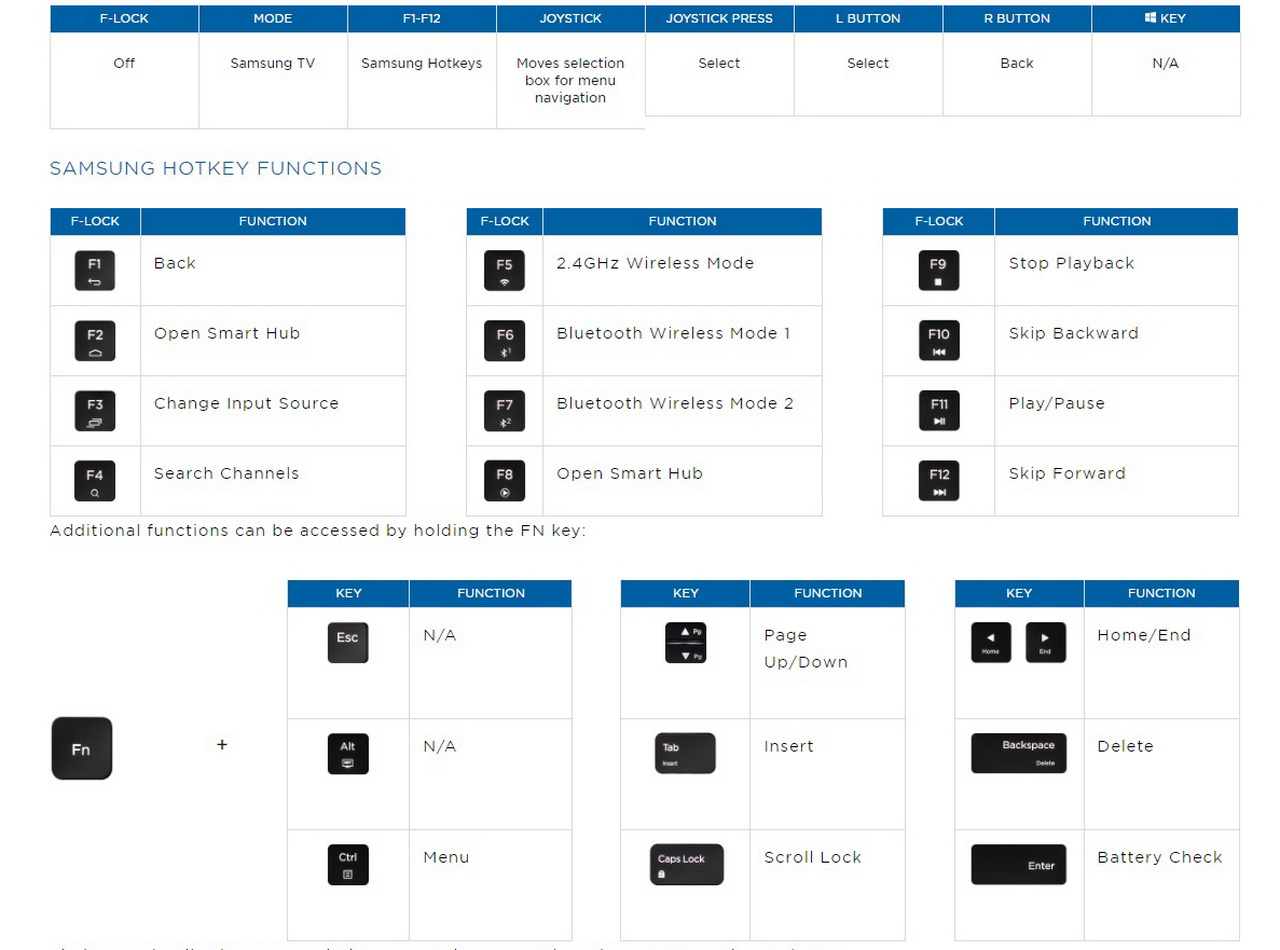
Task: Click 'N/A' beside the Esc key
Action: 439,636
